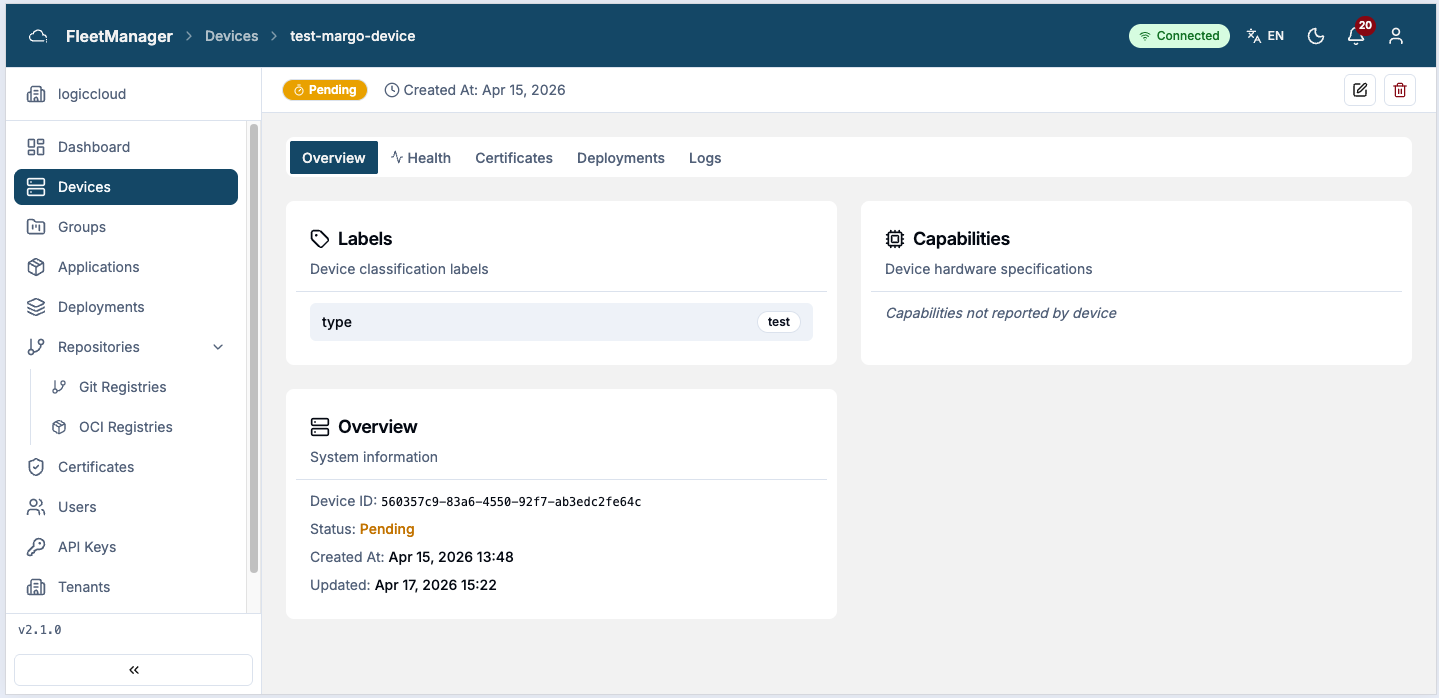Click the FleetManager title link
The image size is (1439, 698).
tap(119, 36)
